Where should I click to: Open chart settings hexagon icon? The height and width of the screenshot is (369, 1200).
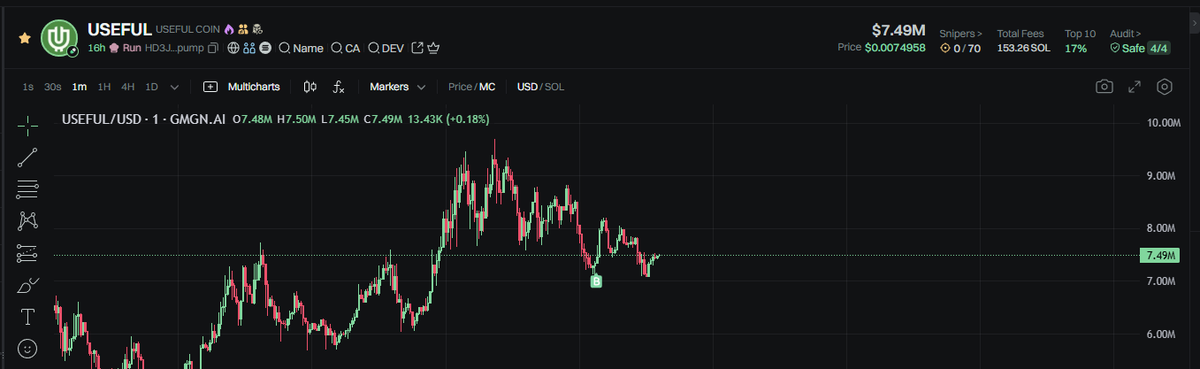tap(1164, 87)
